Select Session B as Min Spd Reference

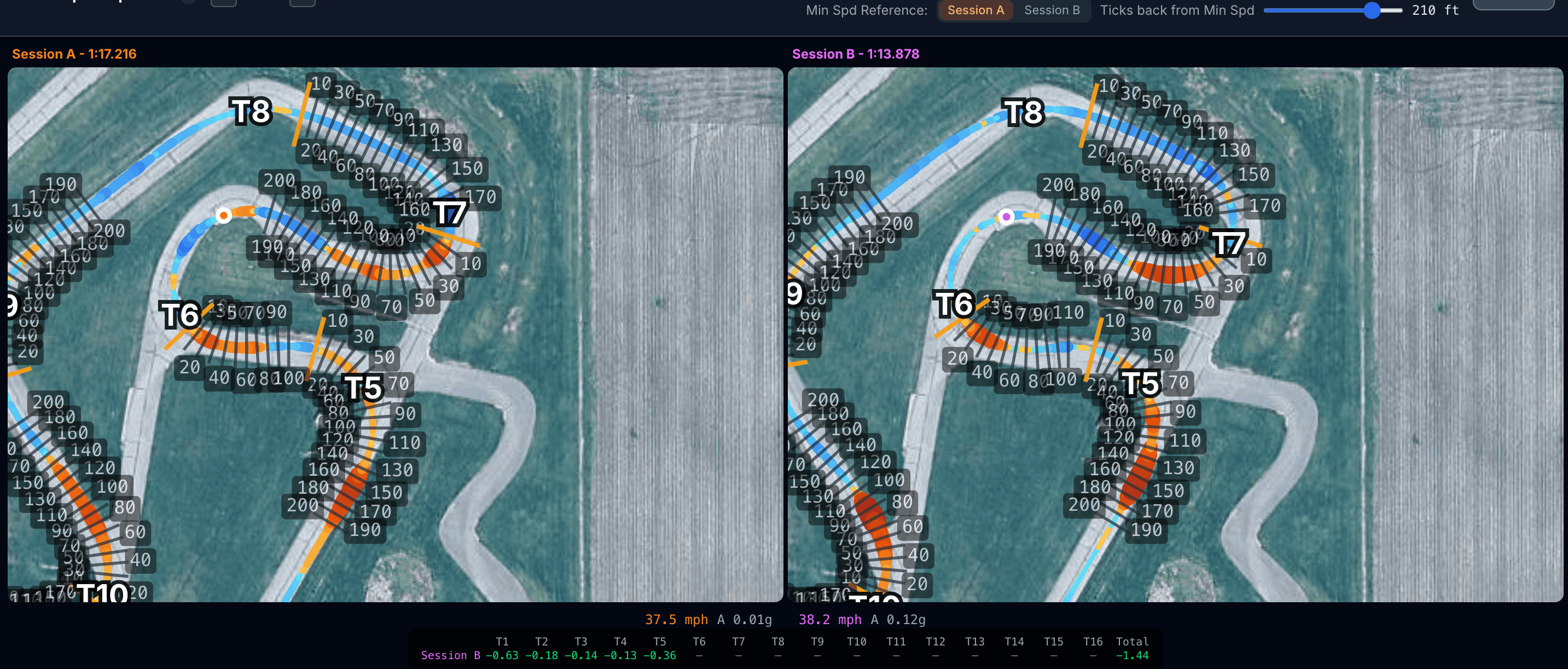(1051, 10)
